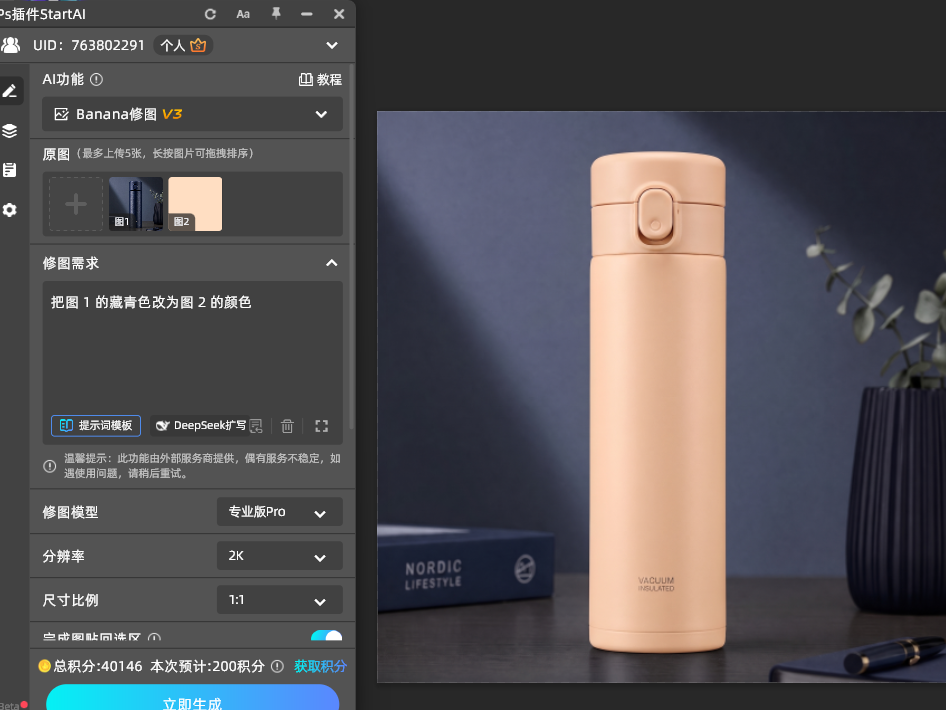Click the UID: 763802291 text

89,45
